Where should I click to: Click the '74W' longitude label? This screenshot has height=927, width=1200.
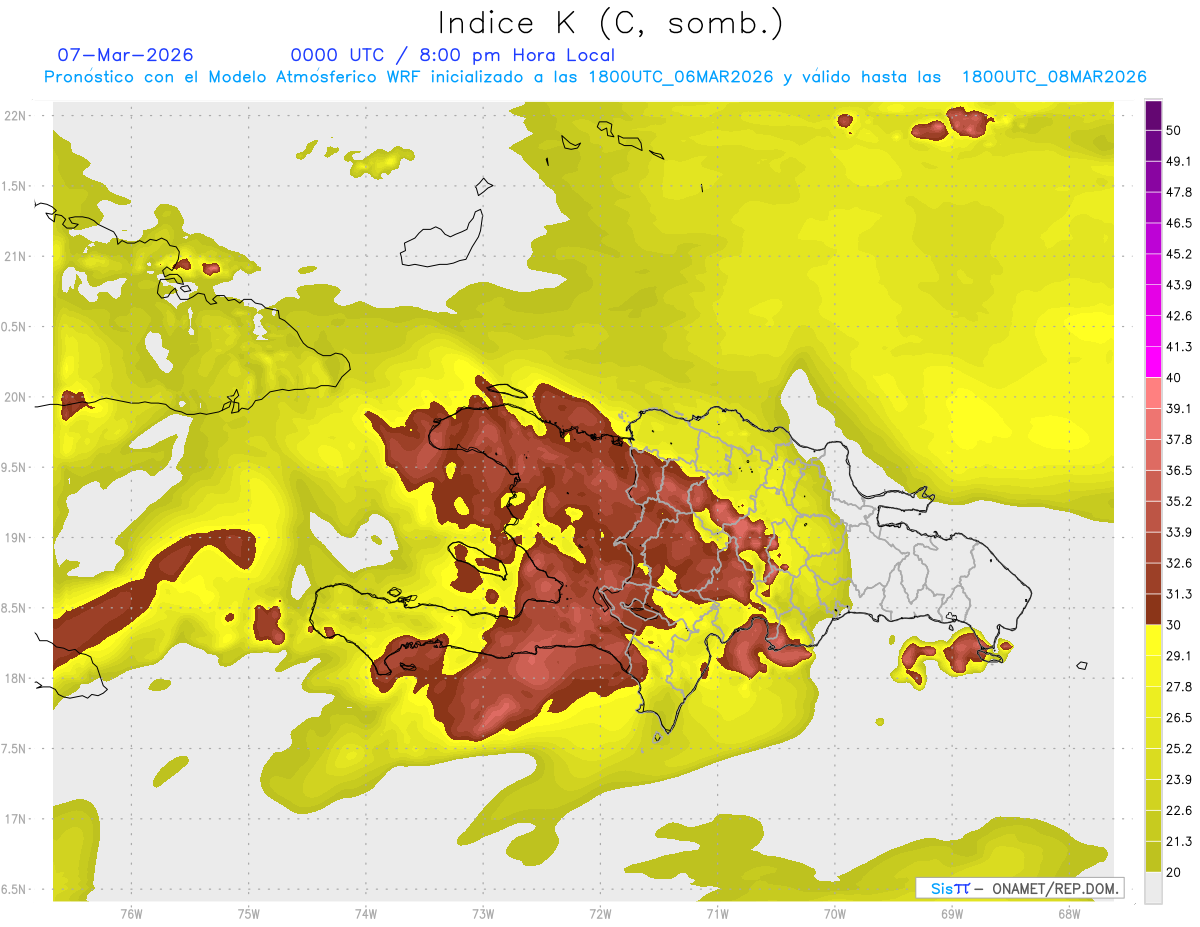pos(365,913)
